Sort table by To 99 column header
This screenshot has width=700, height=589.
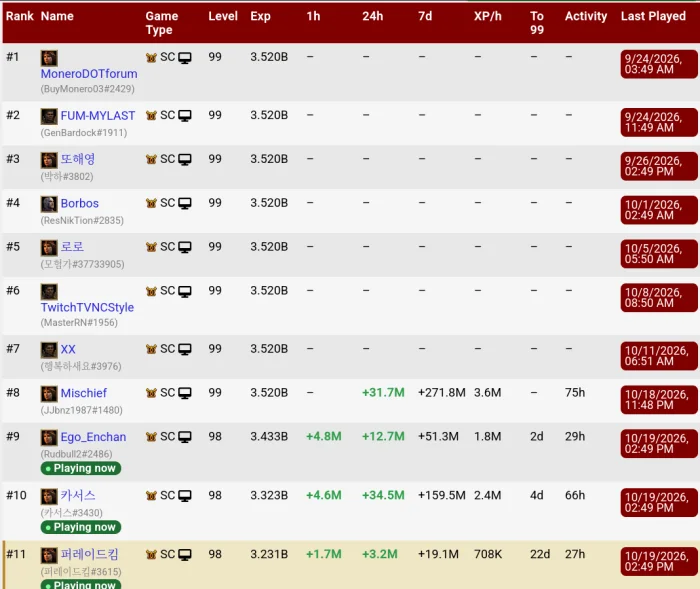pyautogui.click(x=537, y=23)
